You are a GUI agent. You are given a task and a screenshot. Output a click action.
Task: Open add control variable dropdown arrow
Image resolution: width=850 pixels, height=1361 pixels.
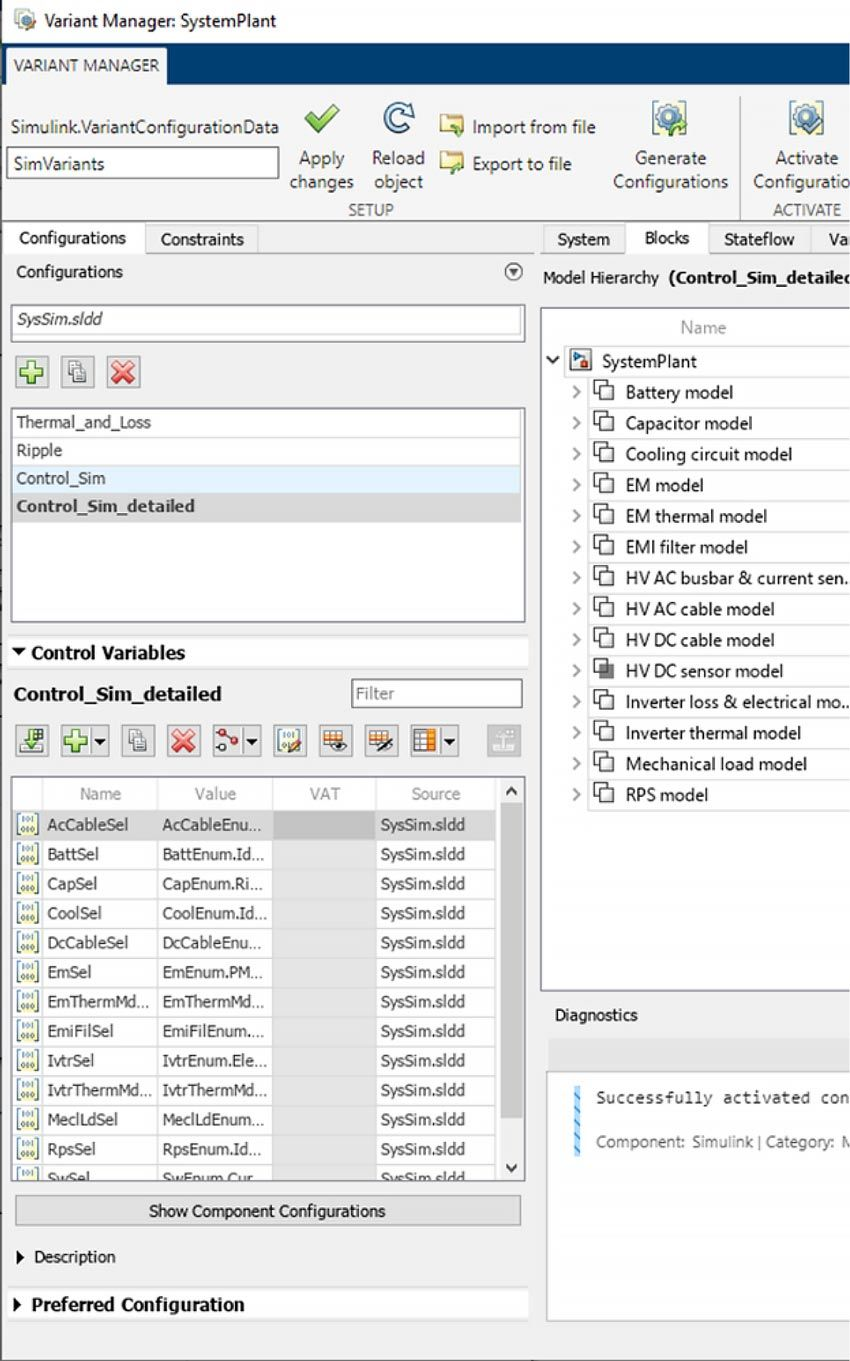(102, 741)
